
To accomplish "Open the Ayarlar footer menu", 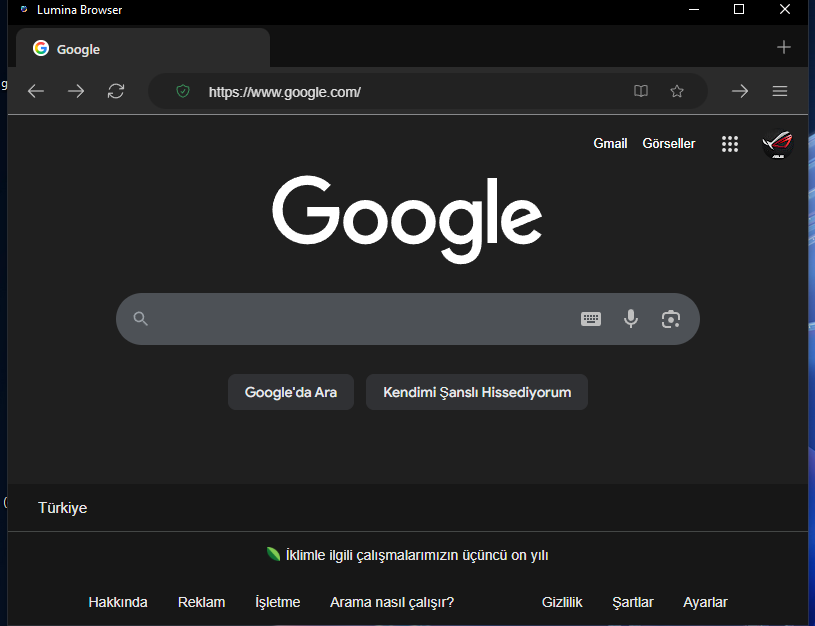I will (x=705, y=602).
